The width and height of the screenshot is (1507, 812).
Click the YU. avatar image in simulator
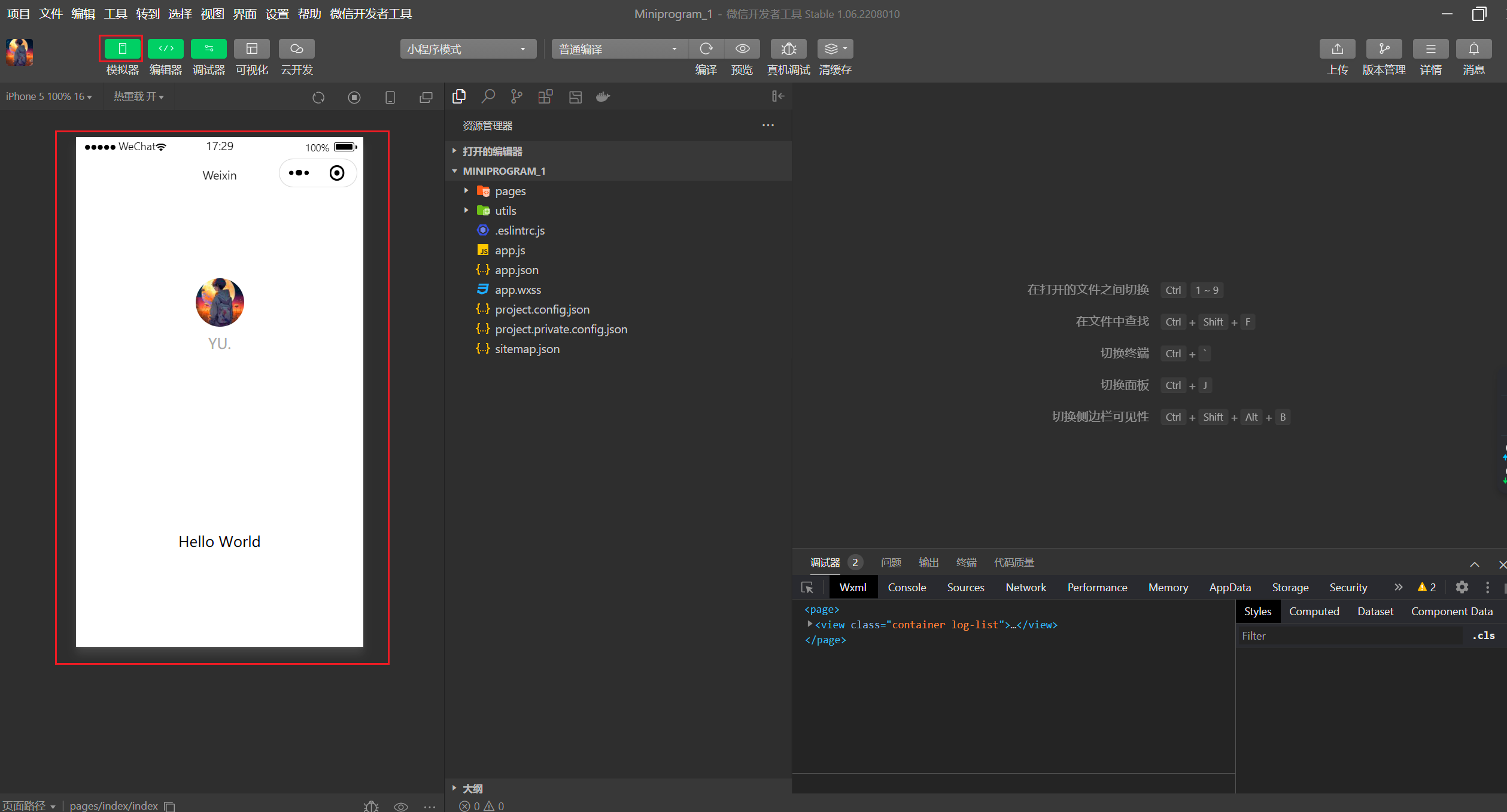(x=220, y=302)
